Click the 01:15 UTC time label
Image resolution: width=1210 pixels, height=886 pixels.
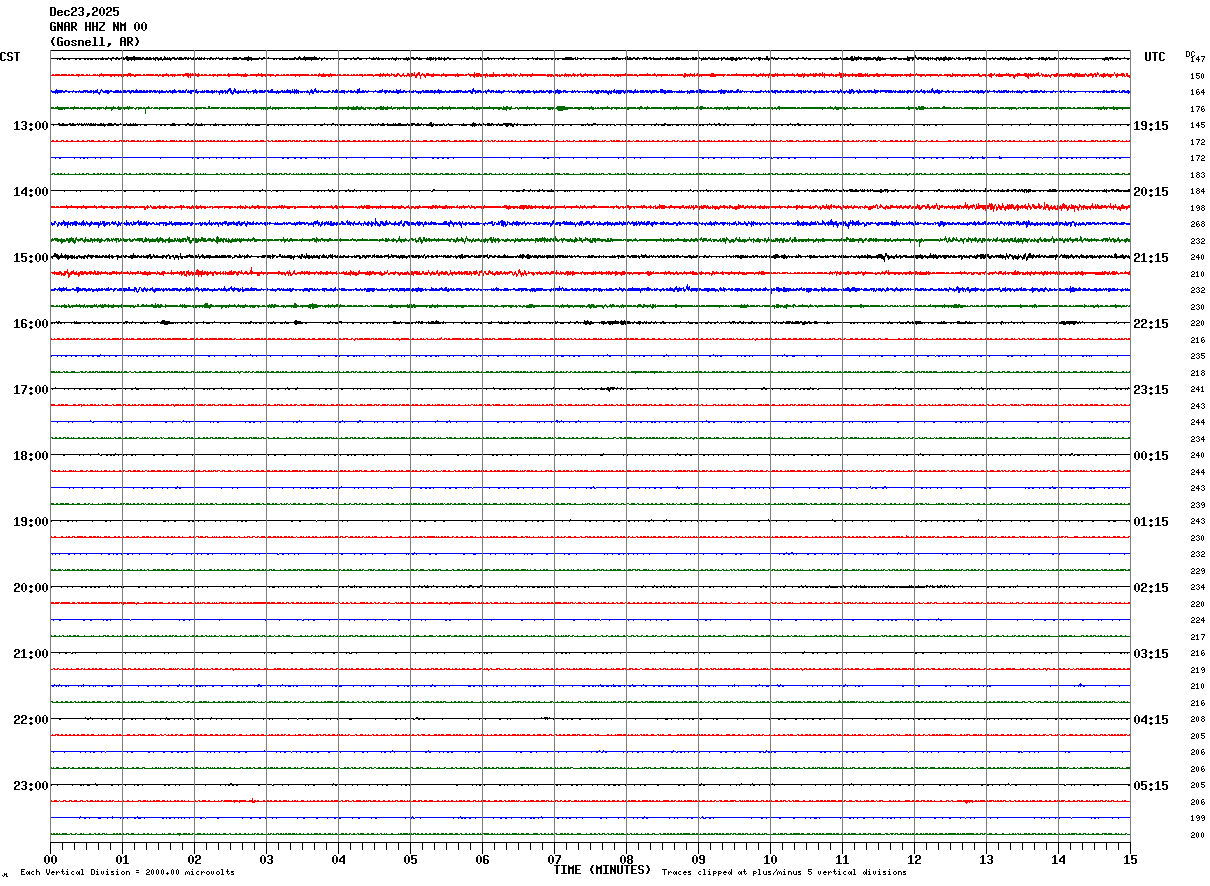[1150, 521]
